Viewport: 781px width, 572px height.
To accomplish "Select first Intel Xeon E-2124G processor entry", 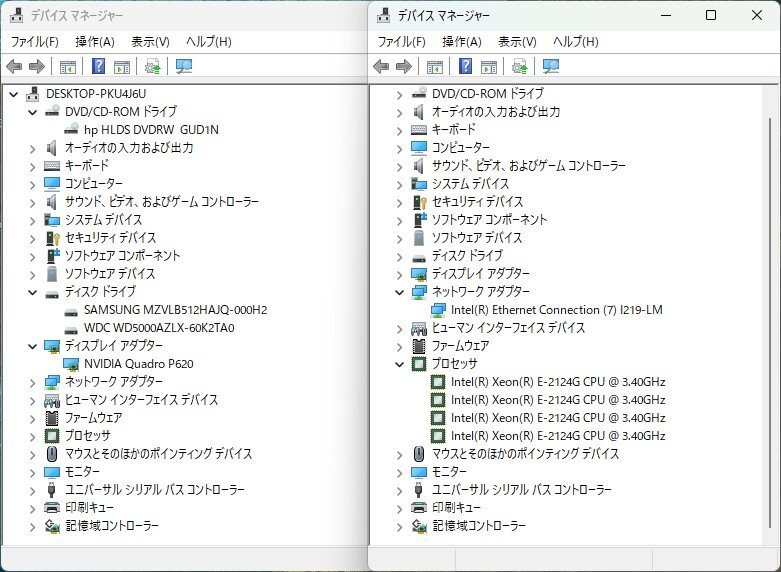I will (x=558, y=382).
